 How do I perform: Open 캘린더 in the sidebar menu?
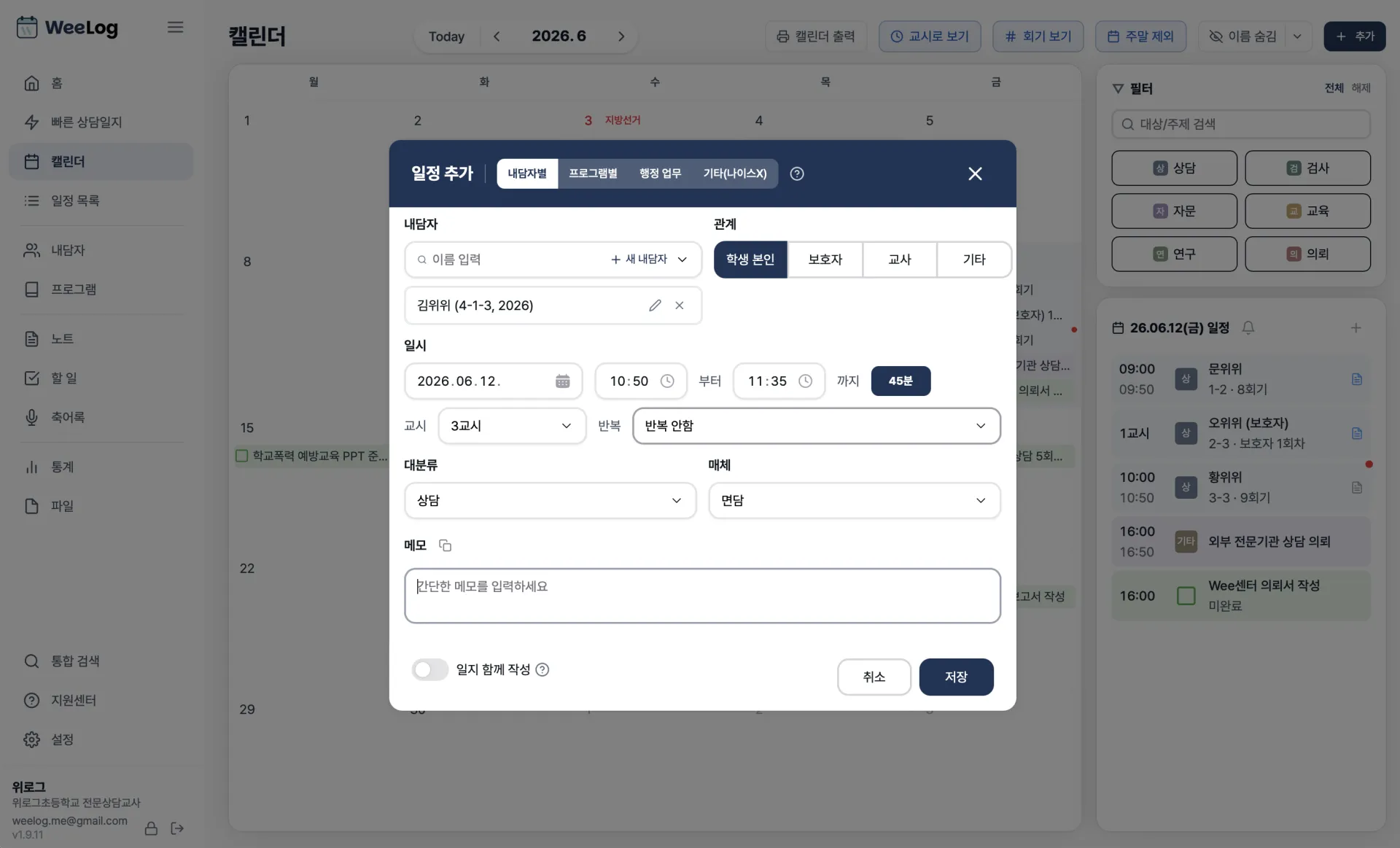101,161
